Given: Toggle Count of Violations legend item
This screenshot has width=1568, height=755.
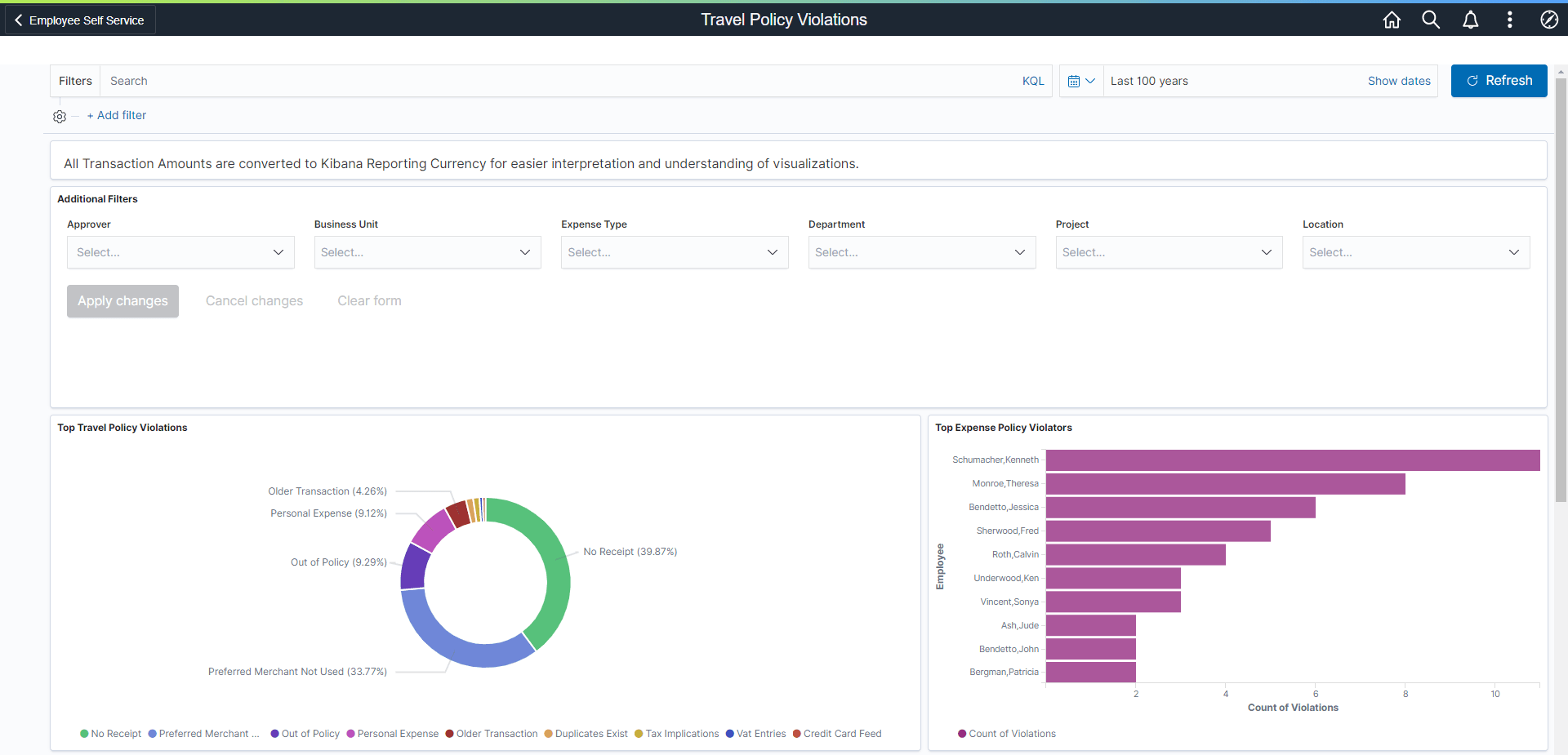Looking at the screenshot, I should tap(1007, 734).
